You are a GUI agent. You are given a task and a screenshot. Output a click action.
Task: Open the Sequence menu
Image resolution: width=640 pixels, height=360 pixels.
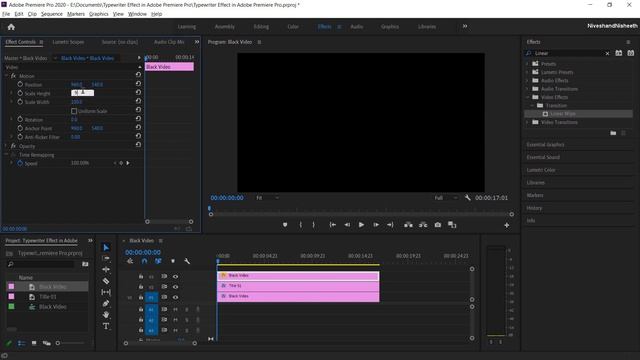pos(51,14)
